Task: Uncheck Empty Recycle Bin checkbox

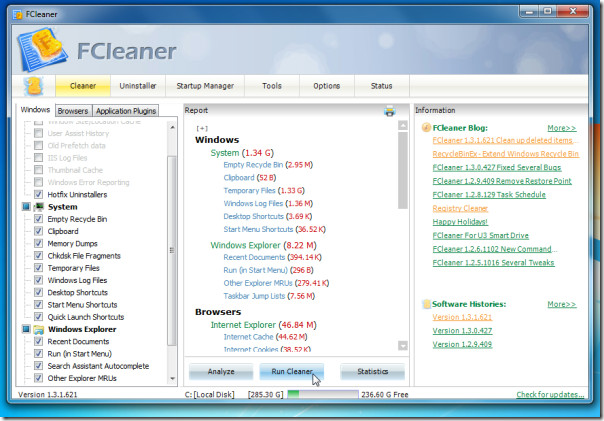Action: 38,219
